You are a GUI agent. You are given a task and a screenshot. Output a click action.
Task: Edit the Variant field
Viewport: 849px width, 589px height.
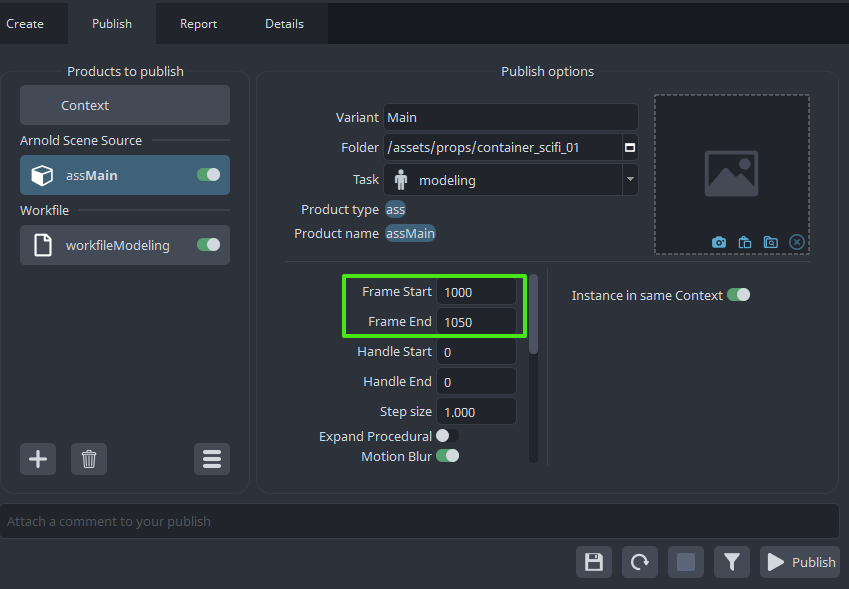click(x=511, y=117)
